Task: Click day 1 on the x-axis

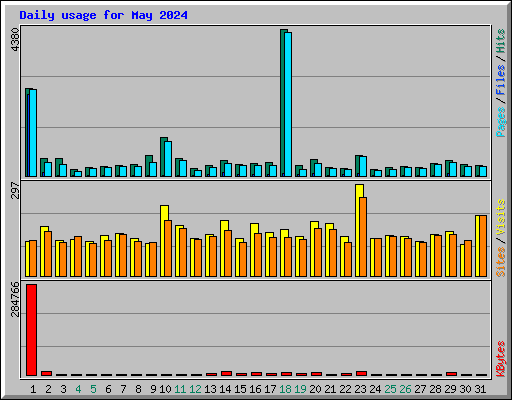Action: pos(33,389)
